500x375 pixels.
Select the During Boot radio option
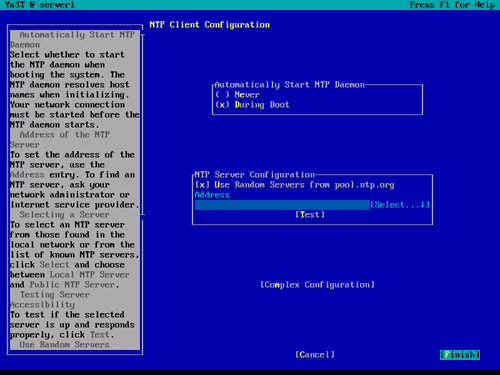pyautogui.click(x=252, y=105)
